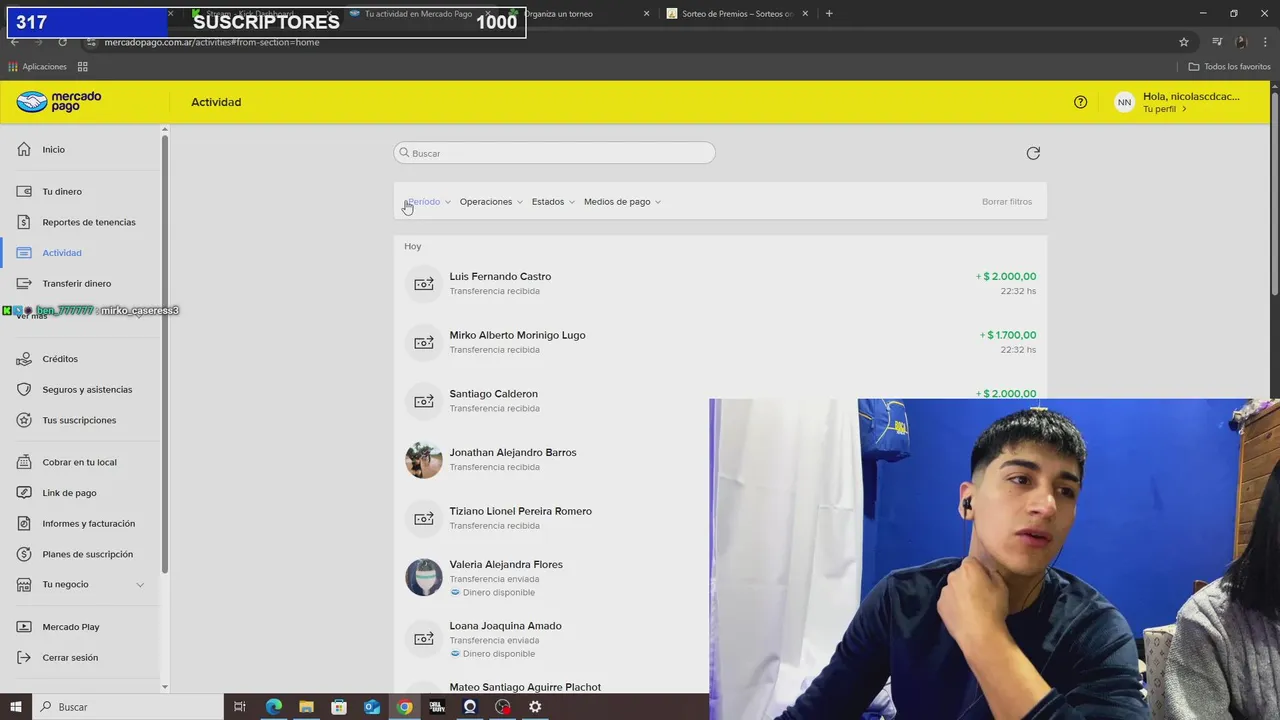Open Mirko Alberto Morinigo Lugo transfer
Viewport: 1280px width, 720px height.
[x=720, y=342]
